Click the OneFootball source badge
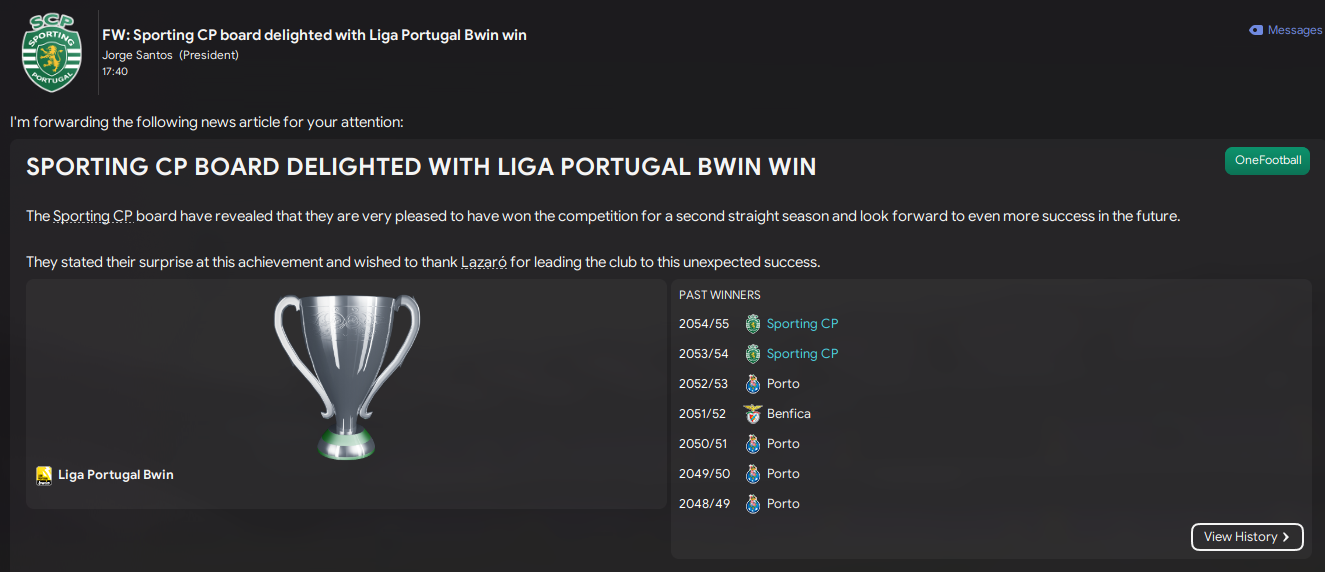This screenshot has height=572, width=1325. 1267,160
